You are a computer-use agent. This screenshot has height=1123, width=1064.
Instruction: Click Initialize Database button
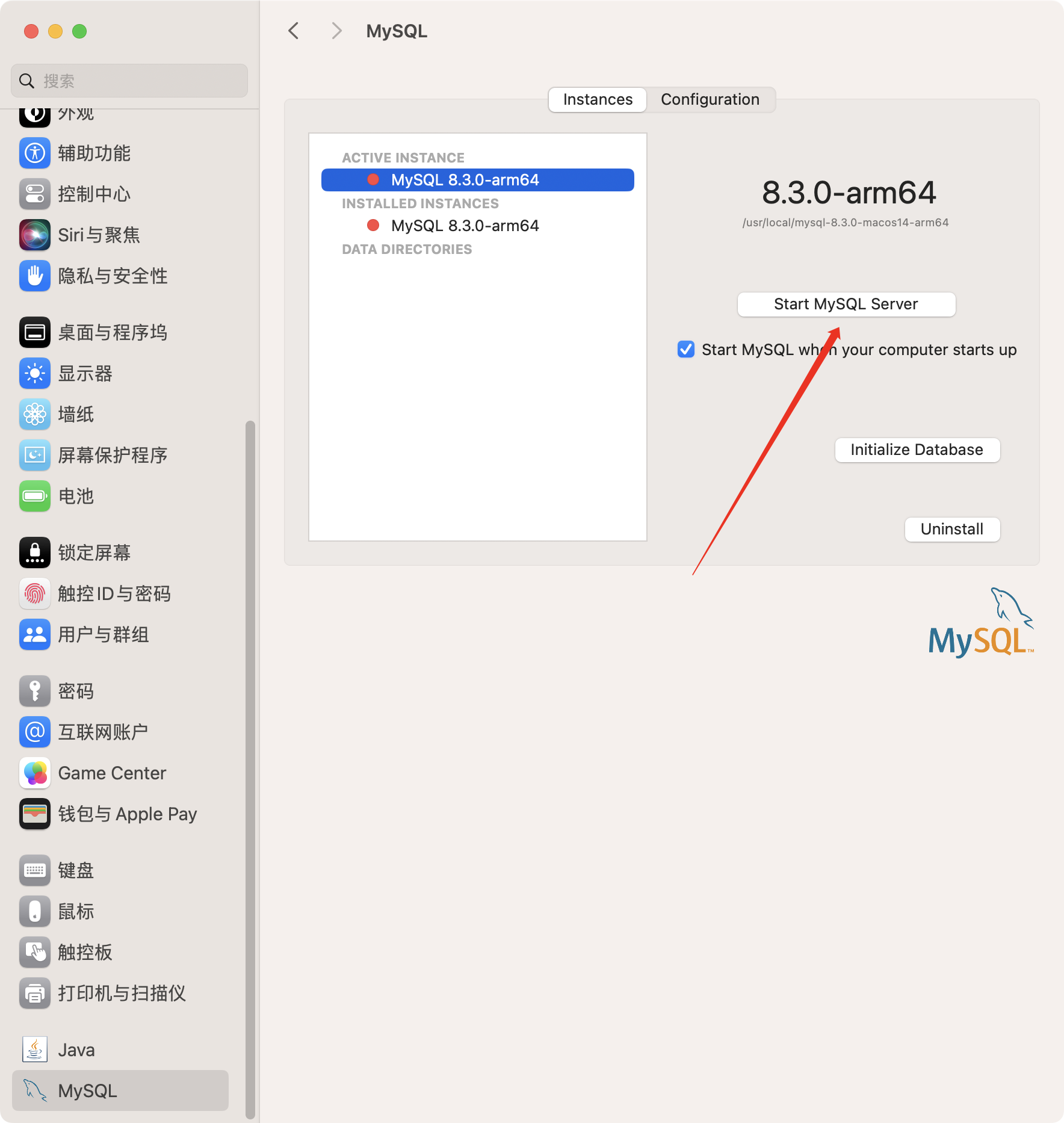tap(917, 450)
